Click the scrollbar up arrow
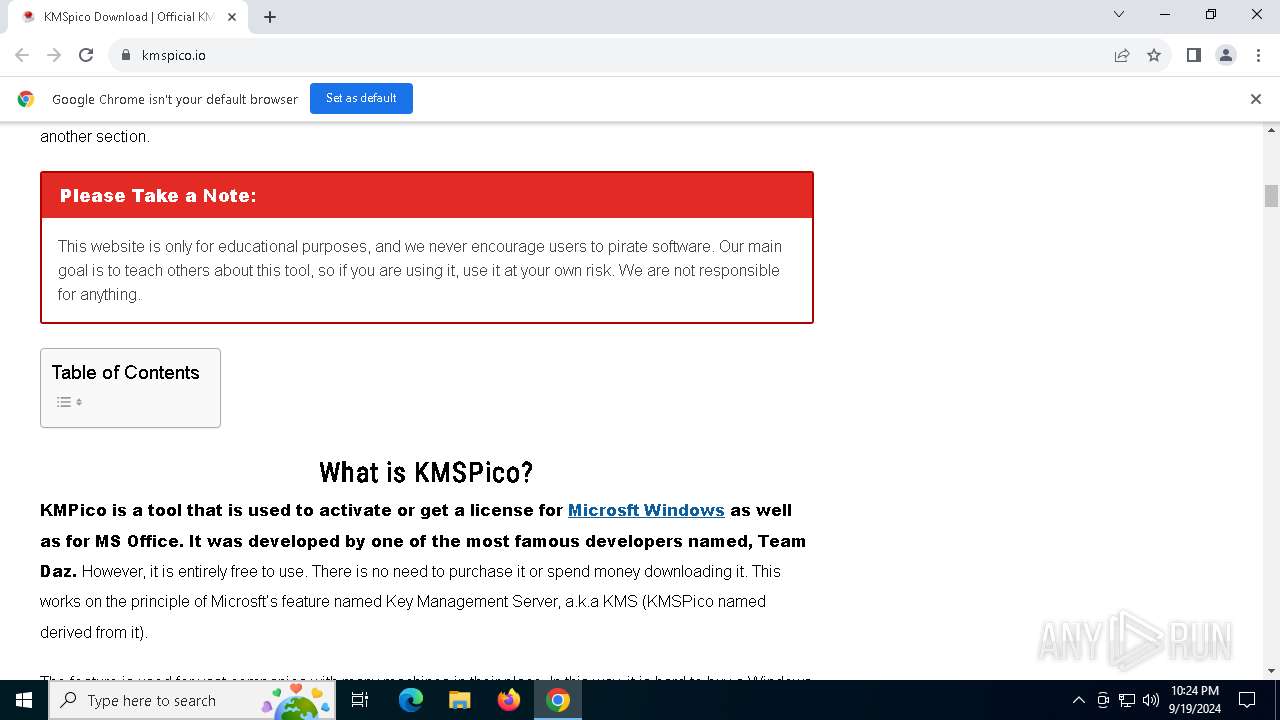Screen dimensions: 1280x720 1271,130
